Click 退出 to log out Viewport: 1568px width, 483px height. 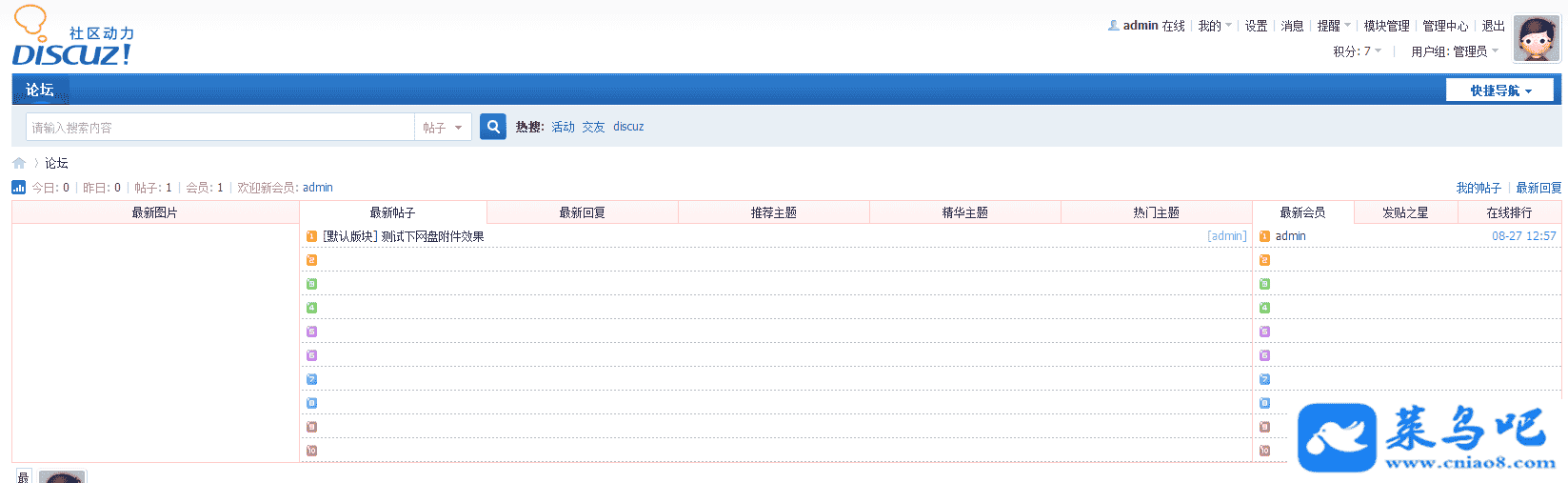pos(1494,26)
